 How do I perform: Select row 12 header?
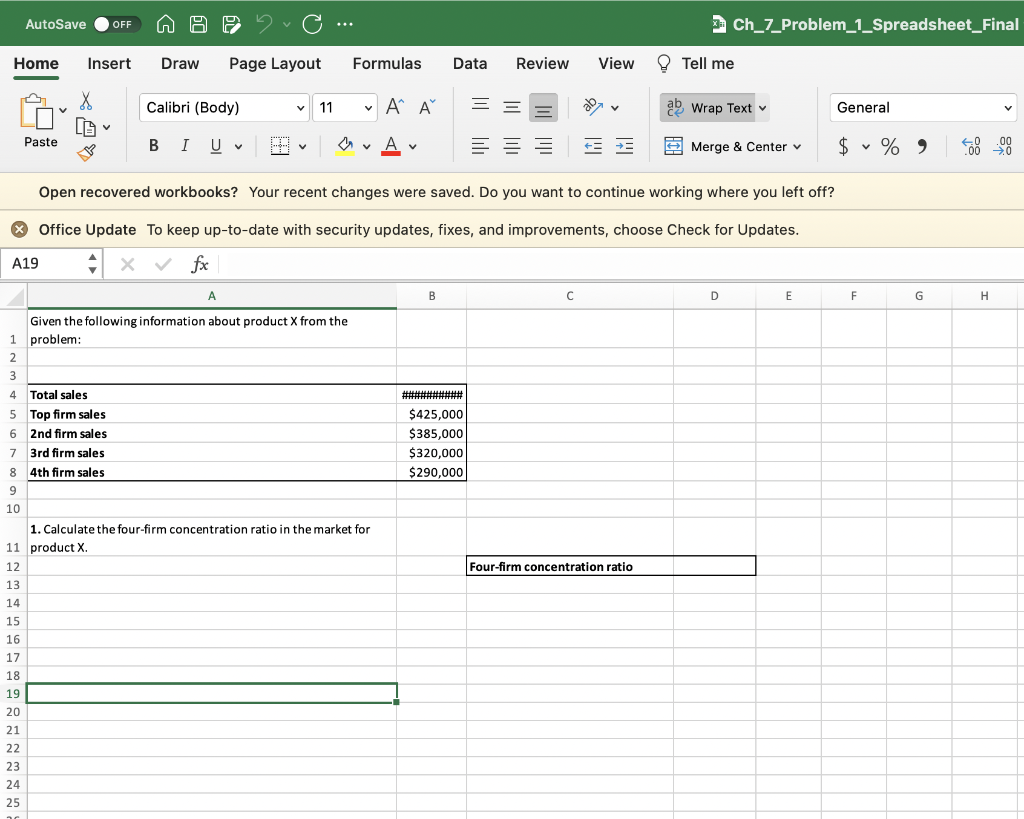coord(13,566)
